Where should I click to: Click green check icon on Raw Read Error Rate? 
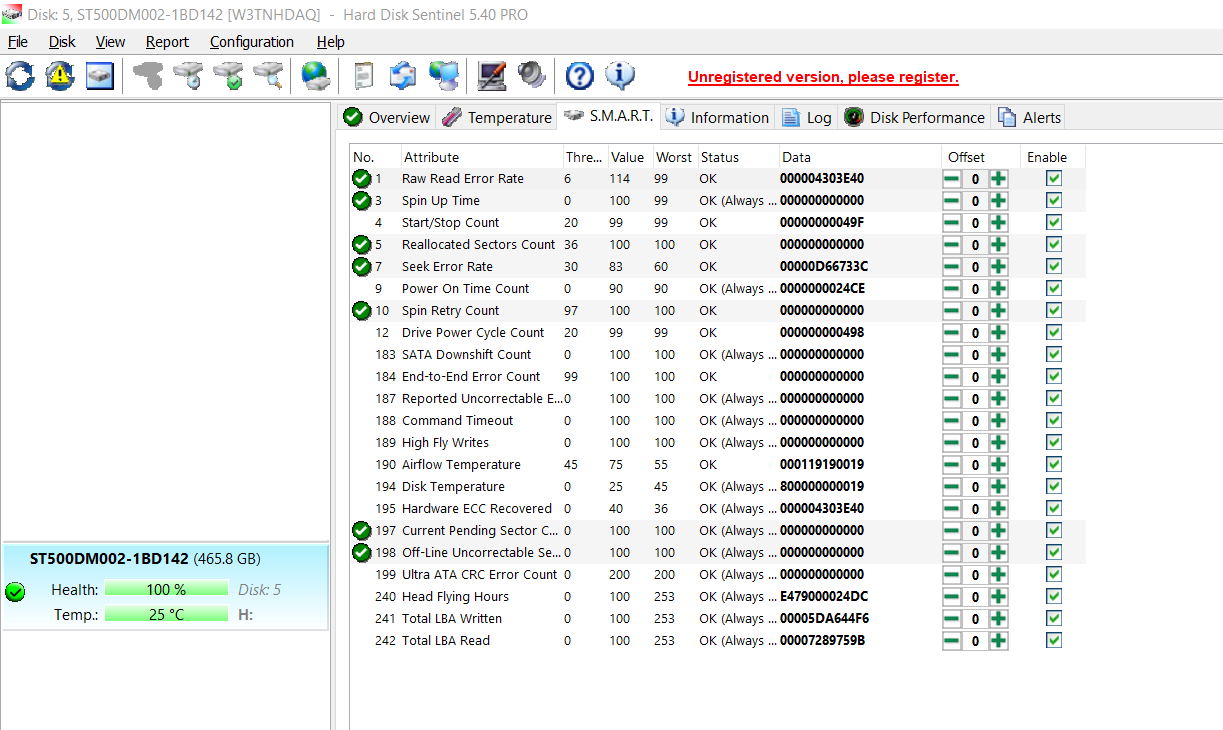tap(361, 179)
